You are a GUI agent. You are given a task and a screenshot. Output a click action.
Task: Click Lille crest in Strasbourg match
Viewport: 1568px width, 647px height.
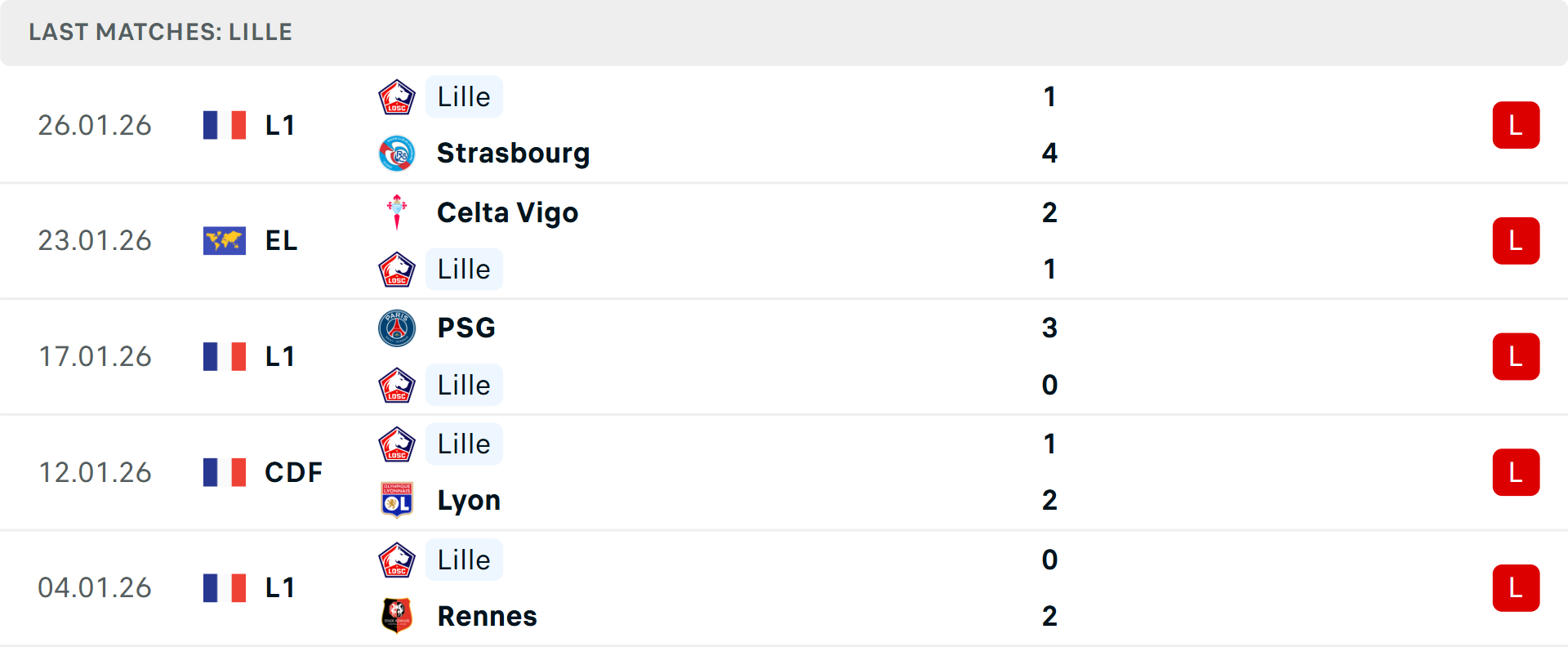pos(397,97)
